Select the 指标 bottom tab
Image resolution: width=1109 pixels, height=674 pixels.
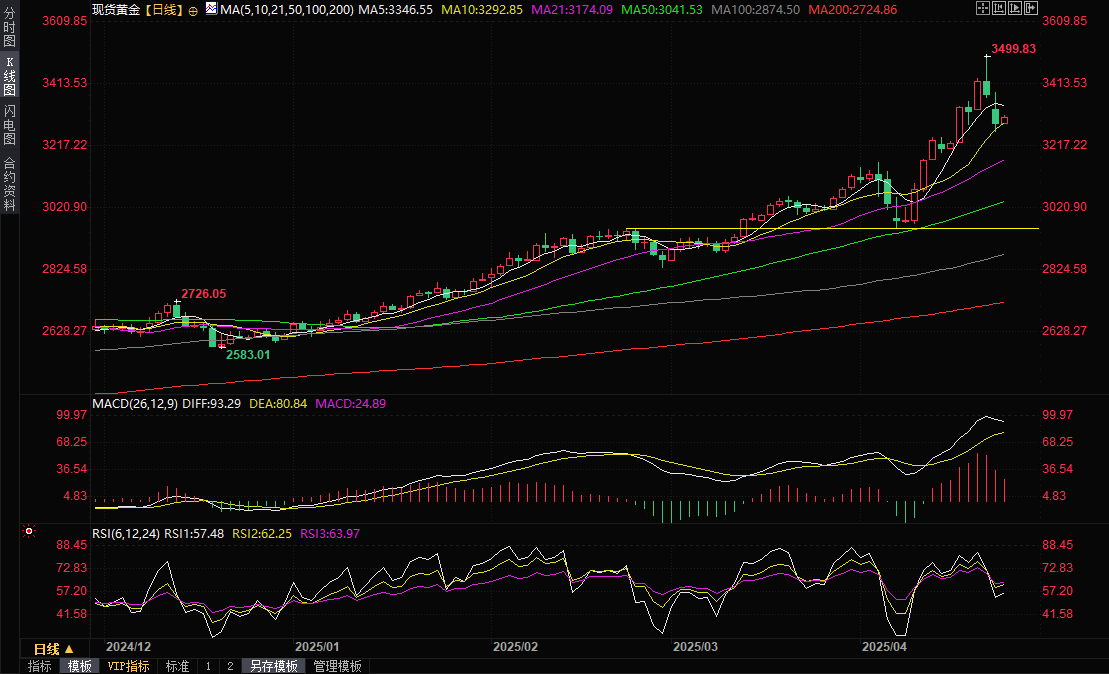tap(40, 666)
